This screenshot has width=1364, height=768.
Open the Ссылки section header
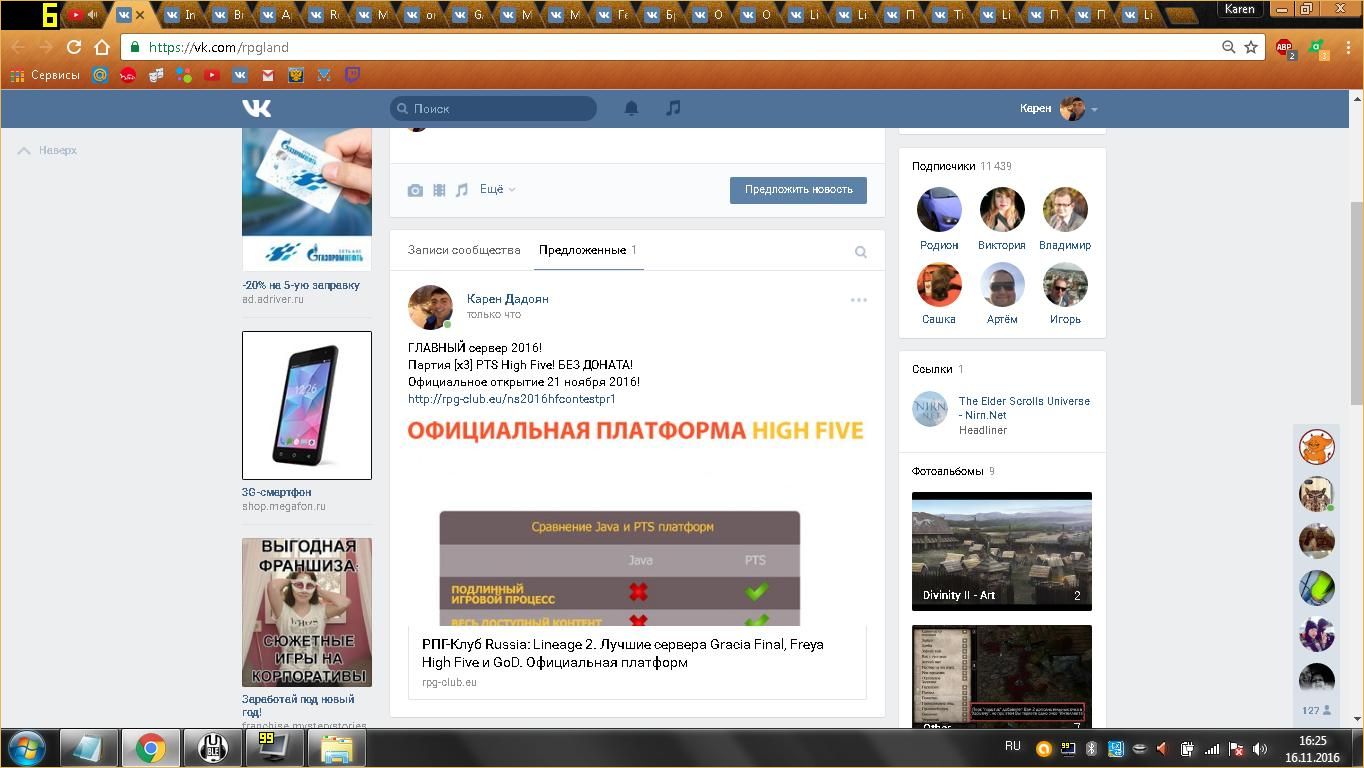[932, 369]
